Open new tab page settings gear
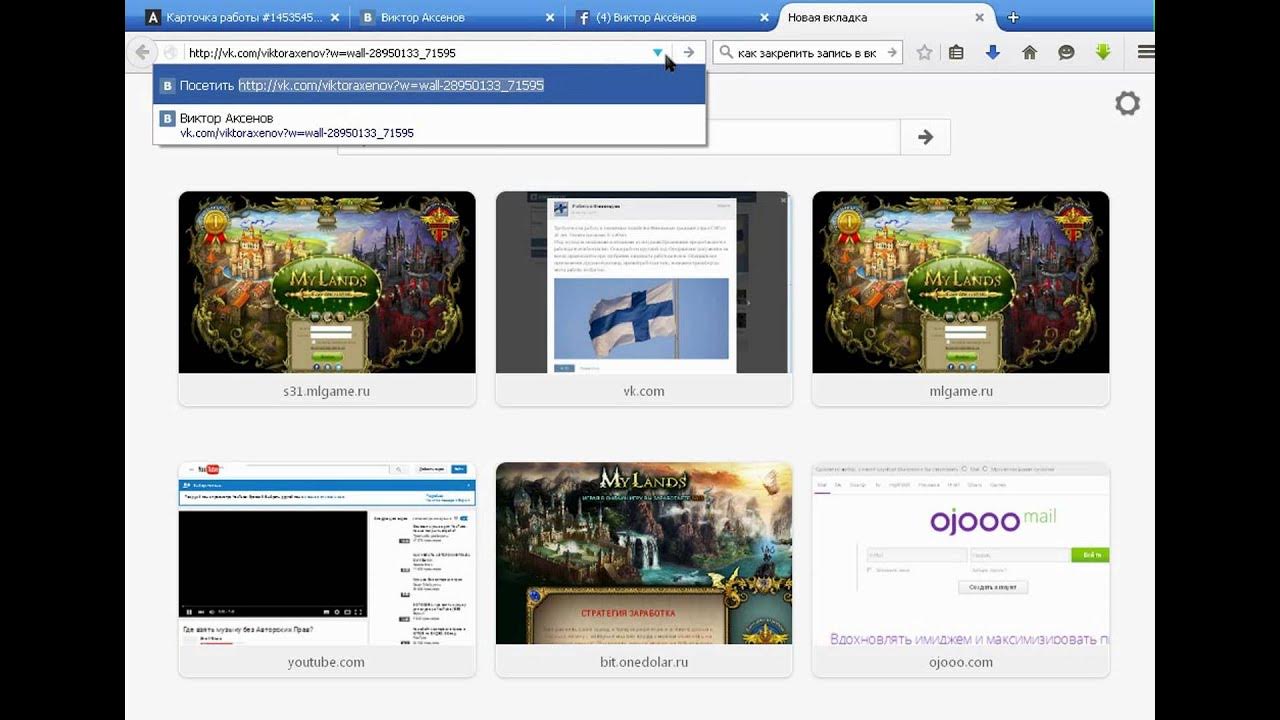 point(1127,103)
